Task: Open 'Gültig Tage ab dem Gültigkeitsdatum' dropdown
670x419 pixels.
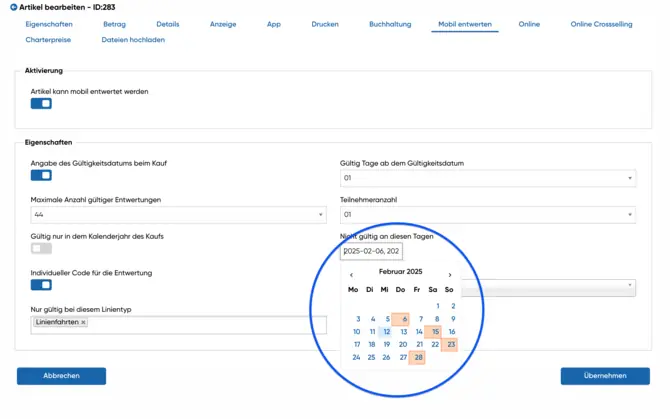Action: 488,178
